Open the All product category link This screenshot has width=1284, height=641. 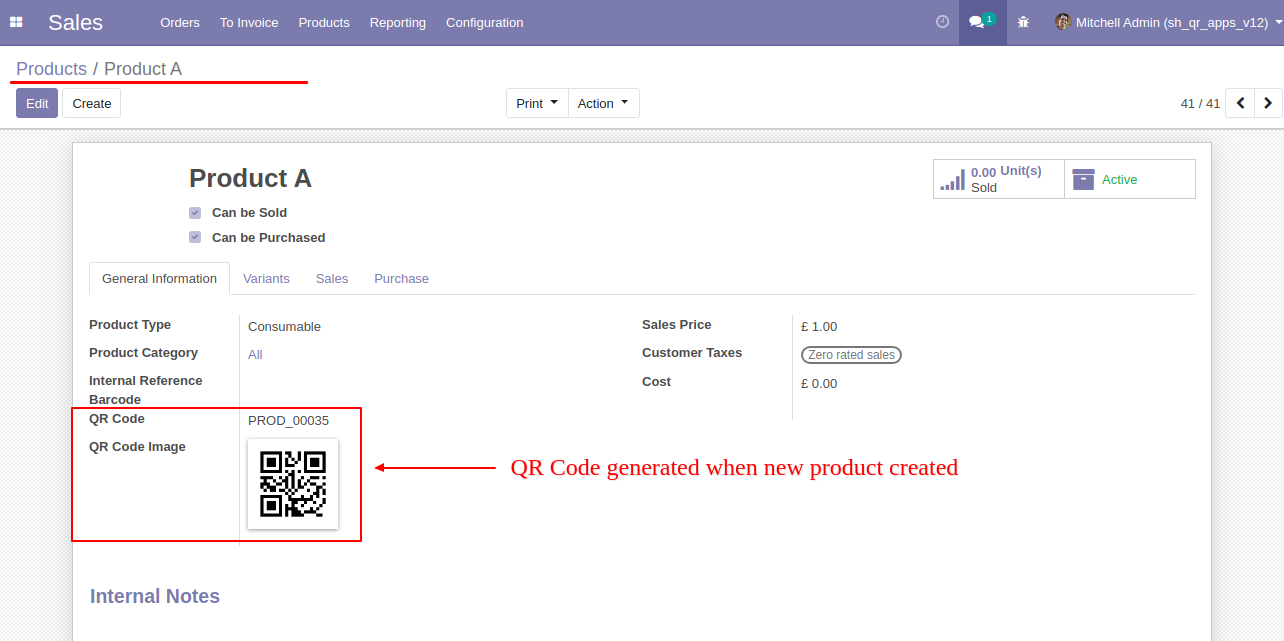[255, 355]
